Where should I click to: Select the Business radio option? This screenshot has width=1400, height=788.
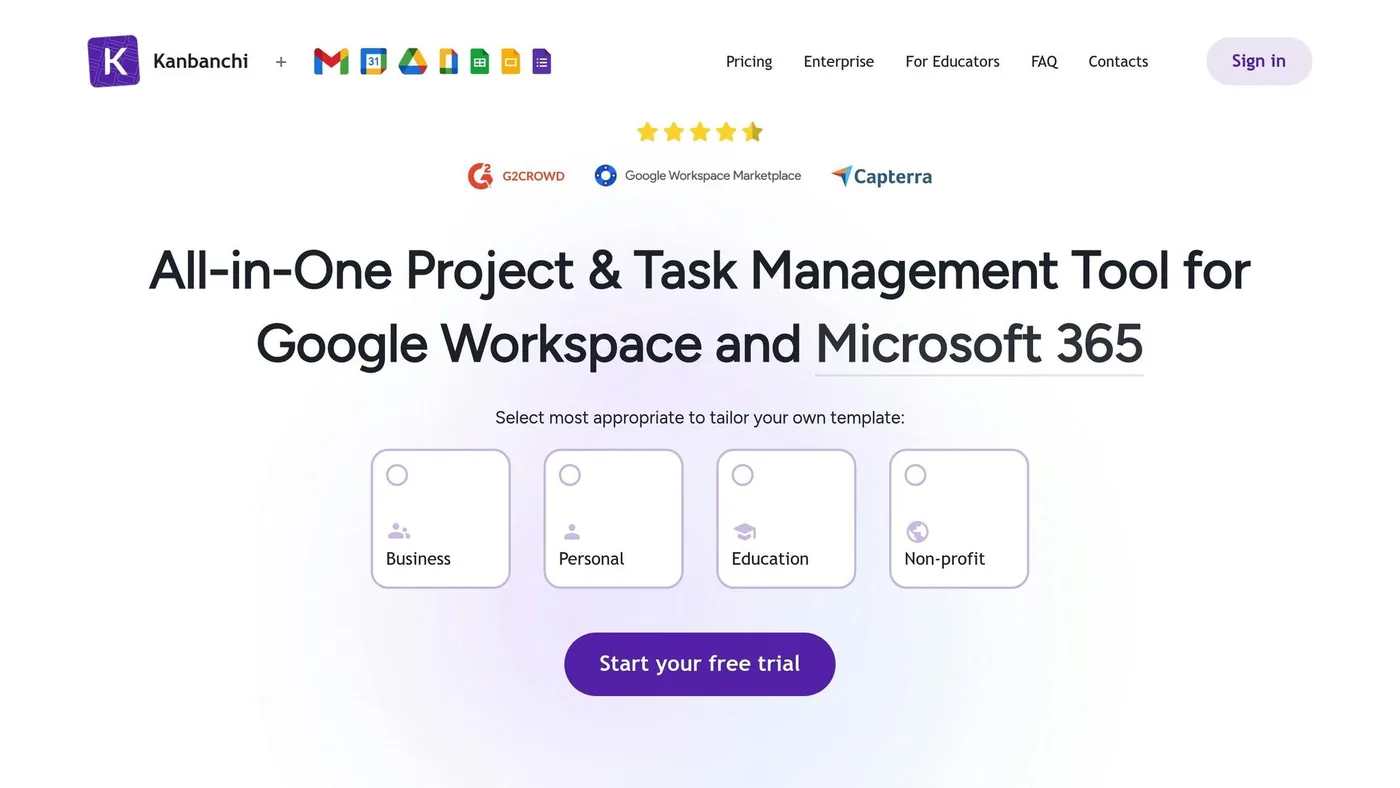point(397,475)
